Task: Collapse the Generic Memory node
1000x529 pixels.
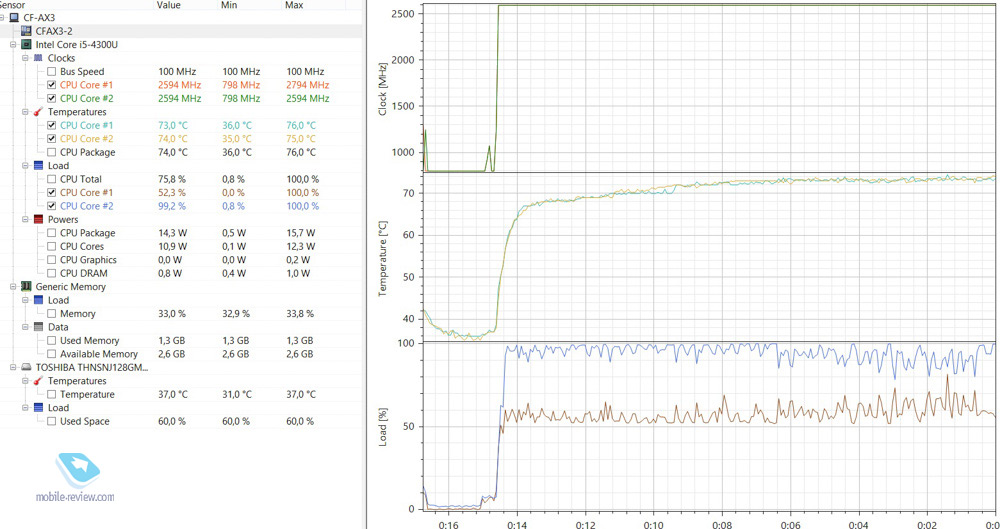Action: tap(13, 287)
